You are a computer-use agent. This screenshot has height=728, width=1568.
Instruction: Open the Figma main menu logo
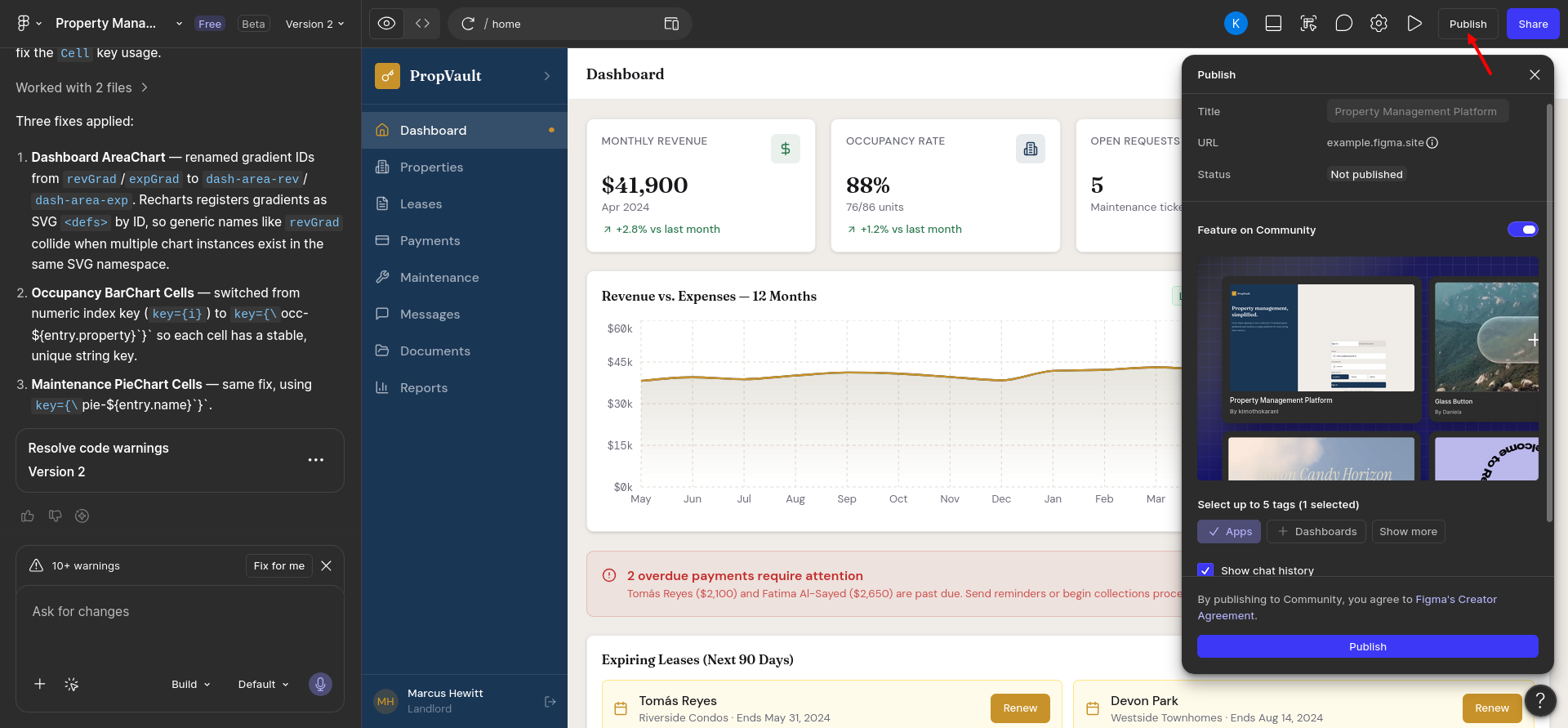click(x=24, y=24)
